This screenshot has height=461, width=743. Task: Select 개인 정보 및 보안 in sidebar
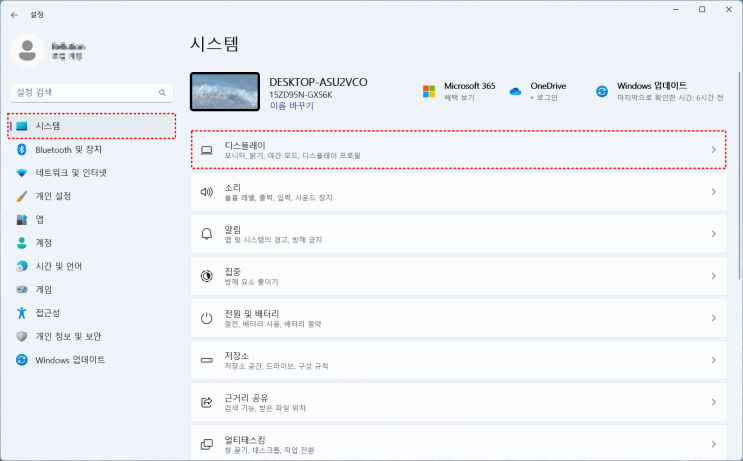91,336
